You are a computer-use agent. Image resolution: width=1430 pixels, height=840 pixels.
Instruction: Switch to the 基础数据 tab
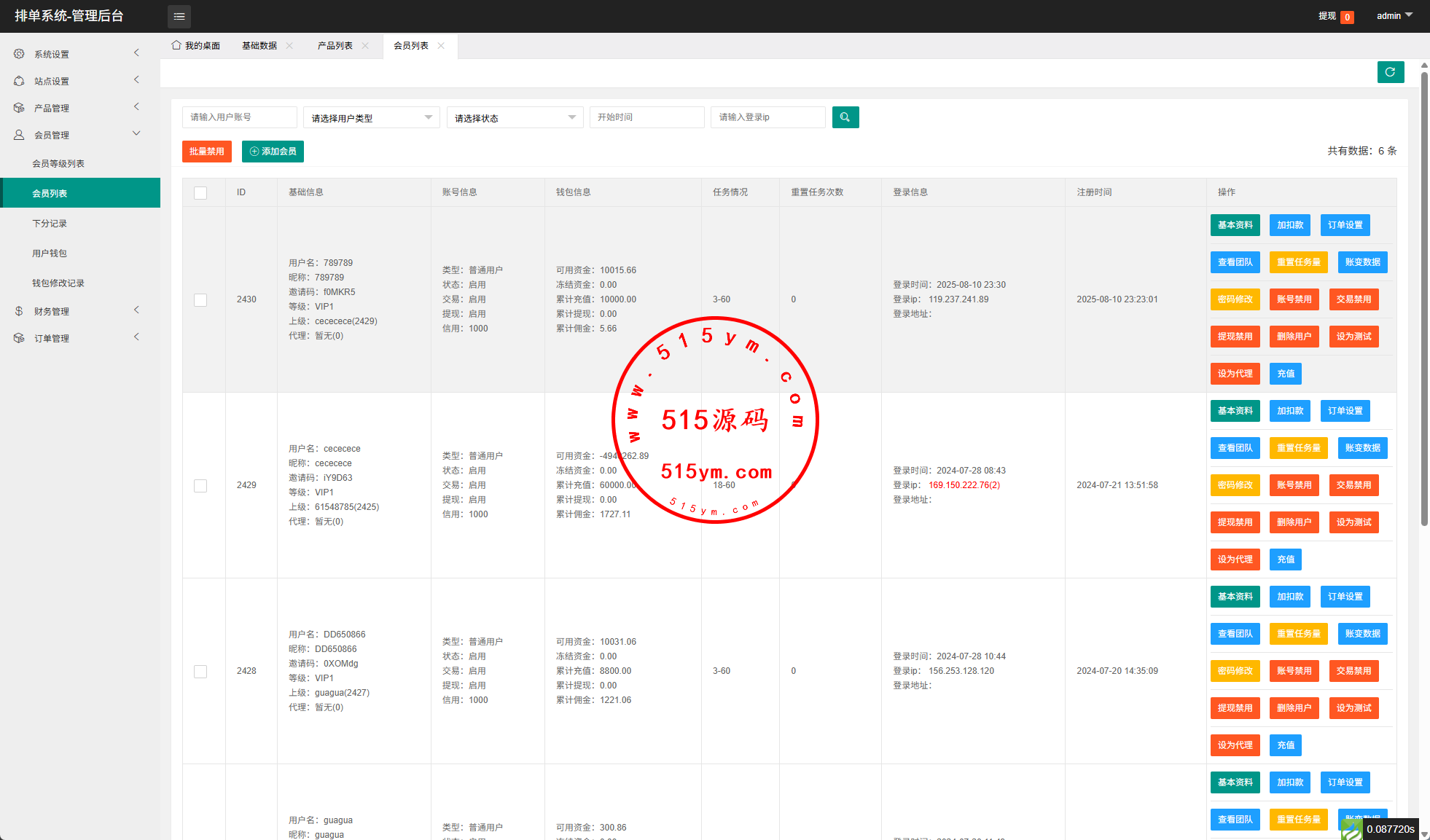tap(259, 46)
